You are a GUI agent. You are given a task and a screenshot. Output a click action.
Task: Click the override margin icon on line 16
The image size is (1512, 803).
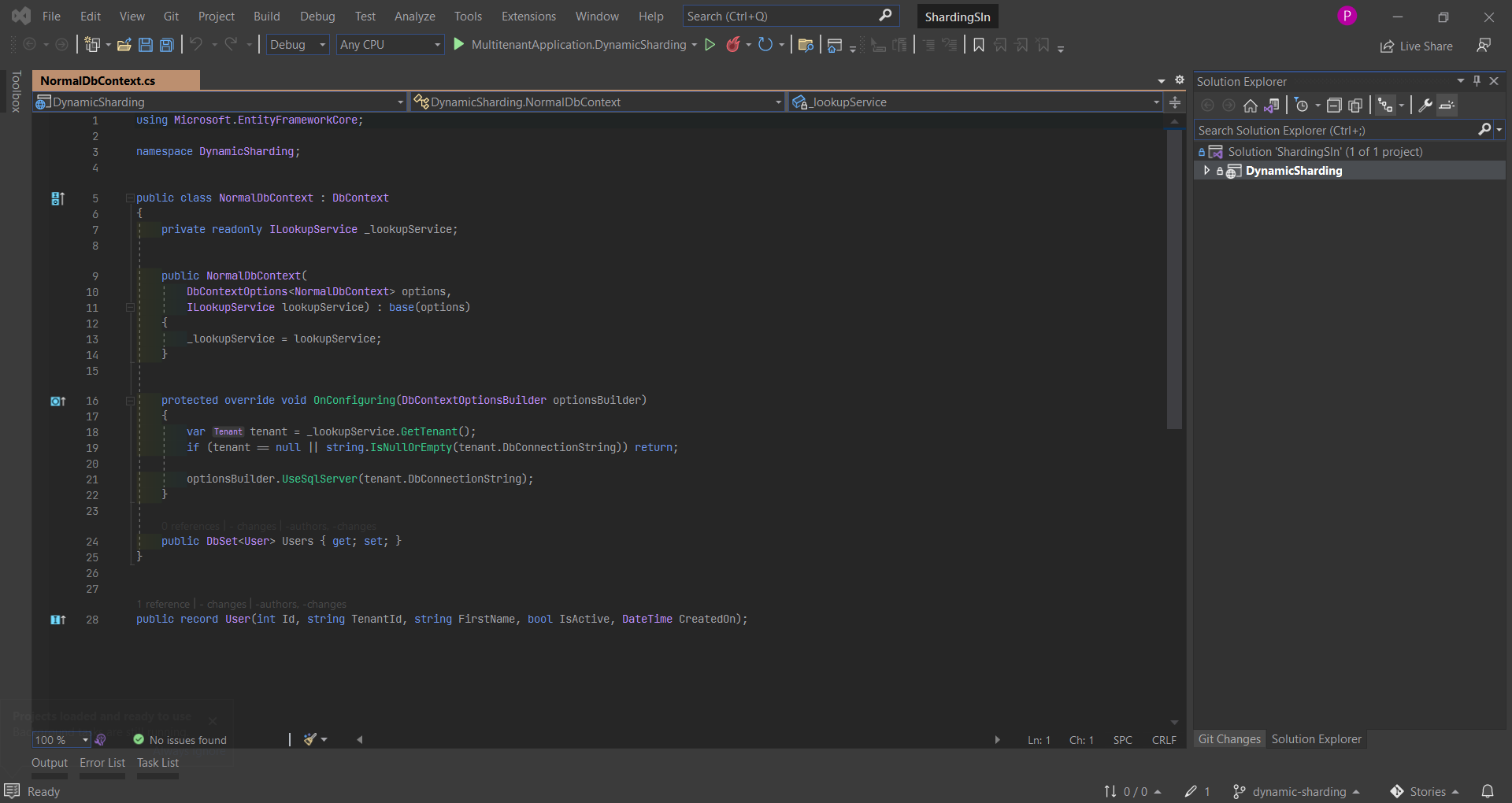coord(57,401)
